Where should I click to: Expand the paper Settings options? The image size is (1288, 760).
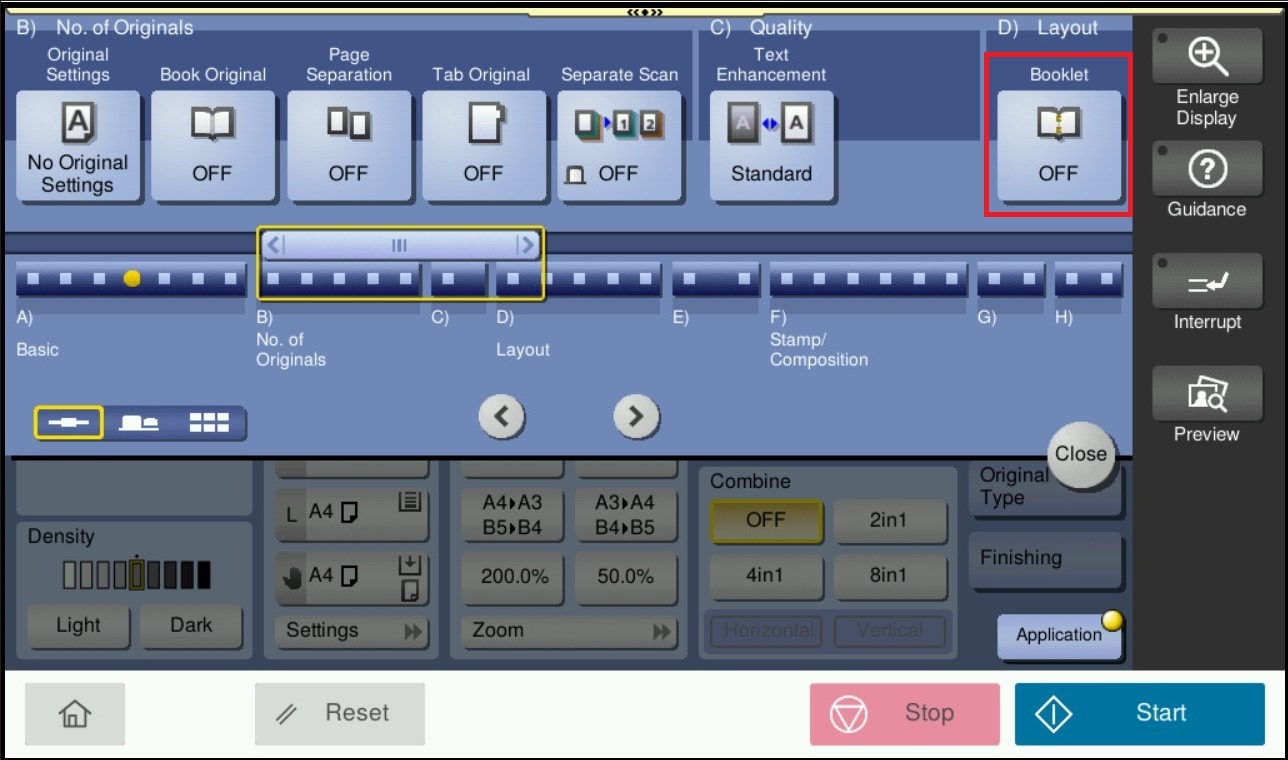click(352, 630)
